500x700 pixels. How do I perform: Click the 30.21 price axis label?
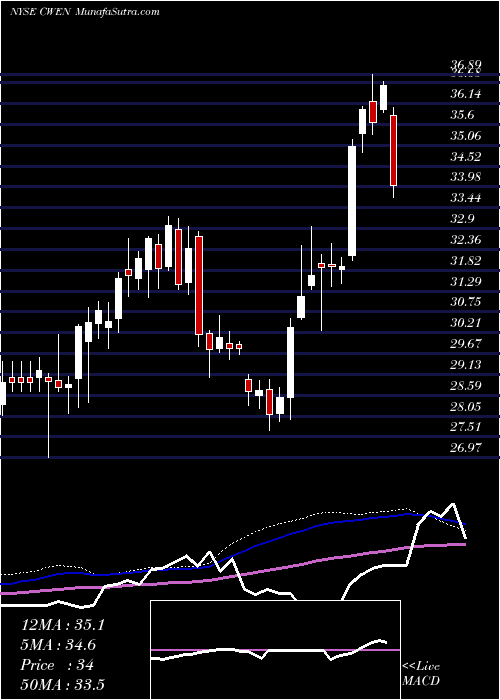pyautogui.click(x=466, y=322)
